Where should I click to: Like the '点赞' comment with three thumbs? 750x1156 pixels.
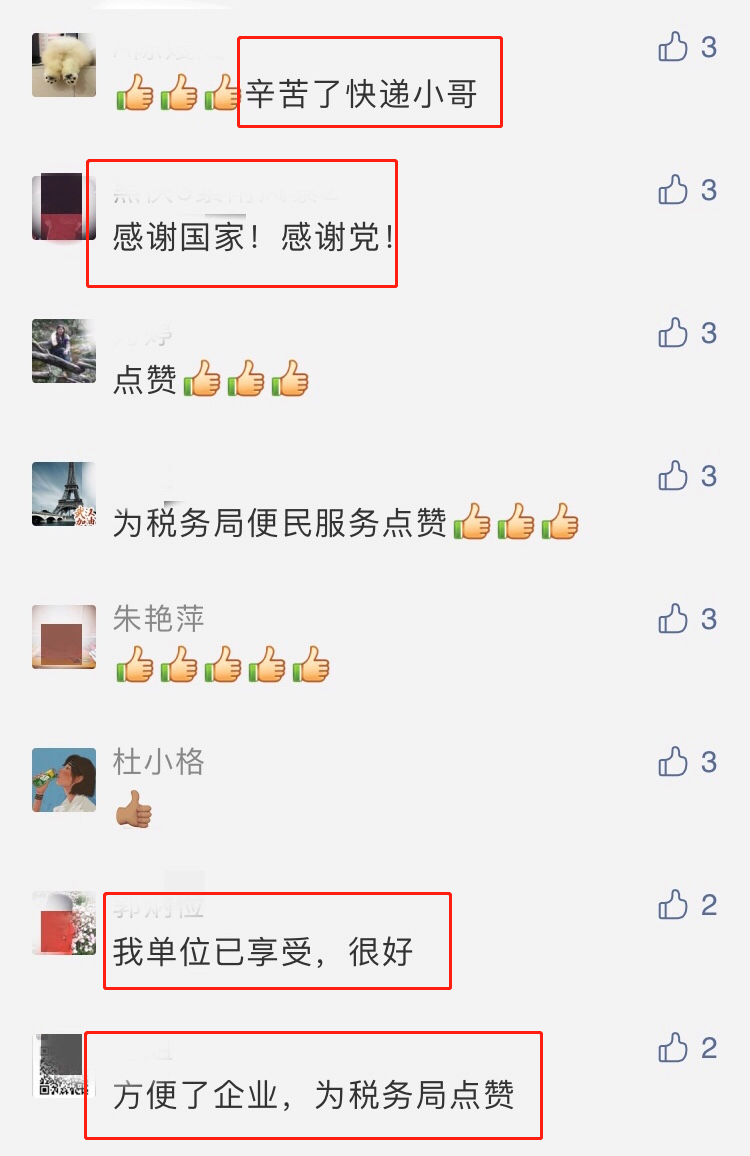point(673,333)
